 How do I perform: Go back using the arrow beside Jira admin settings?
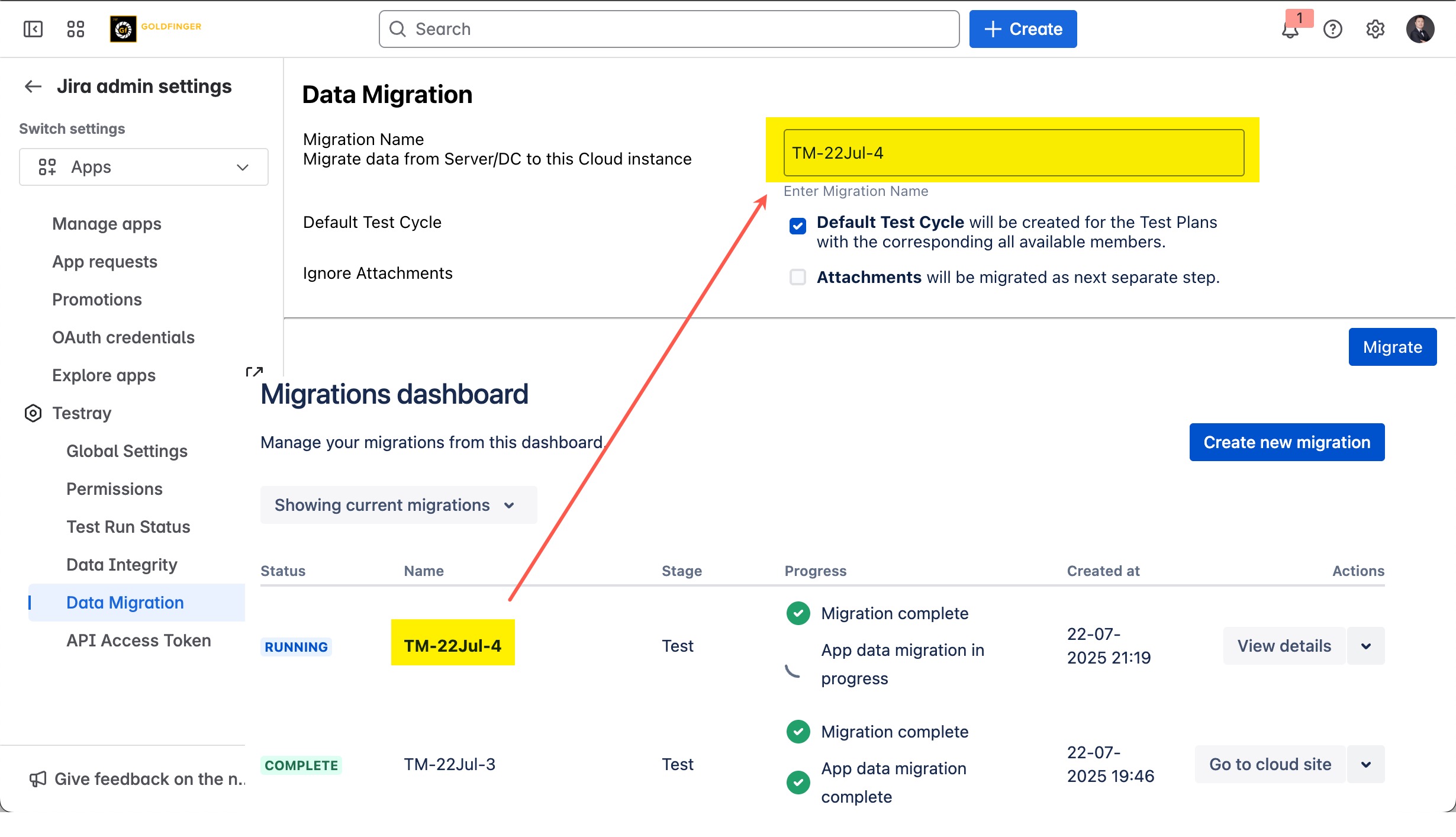33,86
